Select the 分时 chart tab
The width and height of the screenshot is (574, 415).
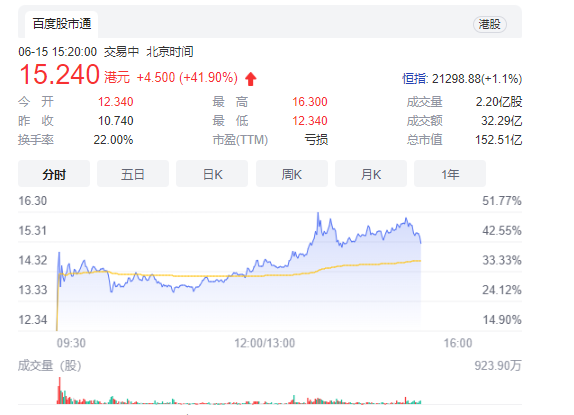[x=54, y=175]
